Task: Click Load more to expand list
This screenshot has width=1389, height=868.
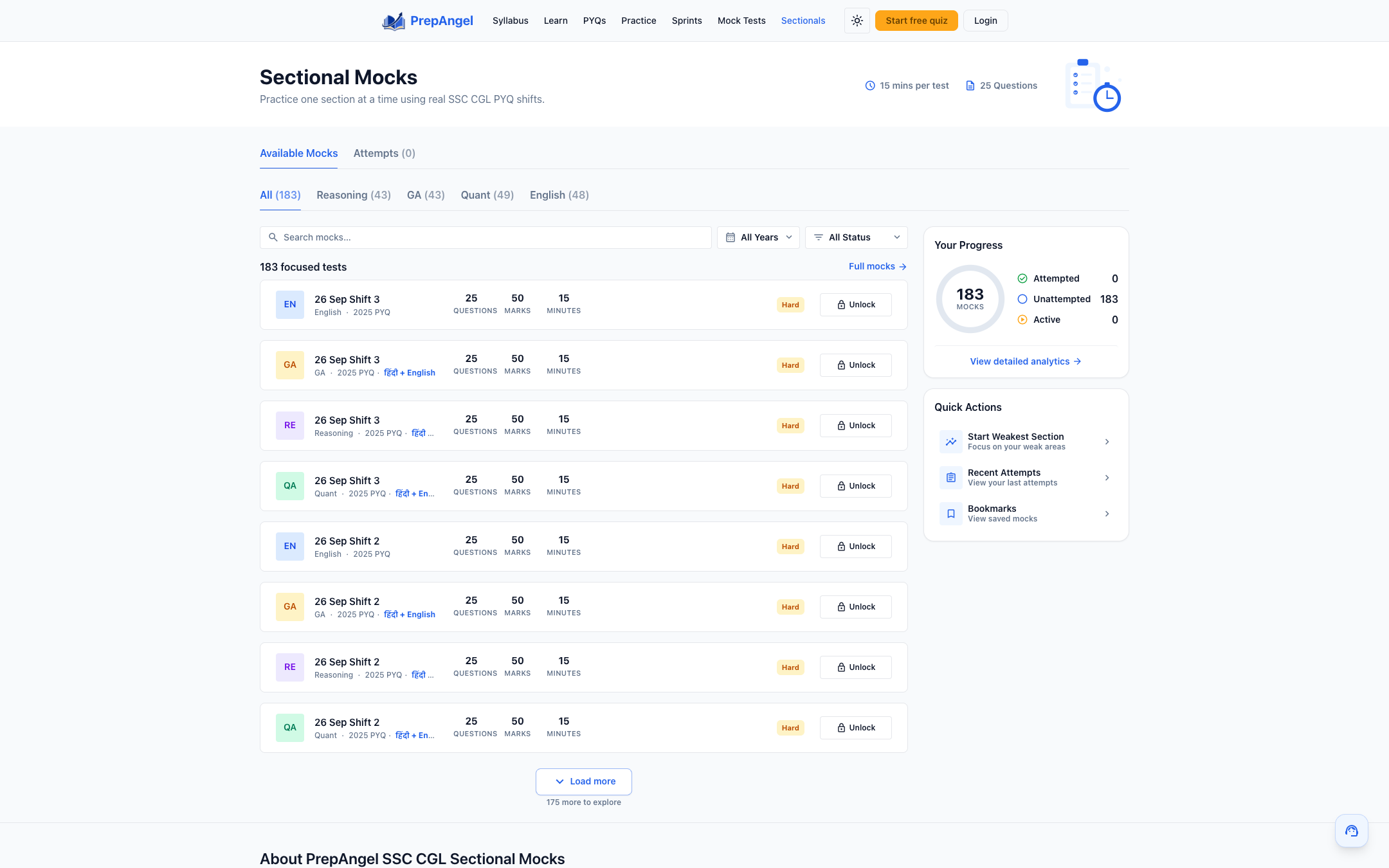Action: 584,782
